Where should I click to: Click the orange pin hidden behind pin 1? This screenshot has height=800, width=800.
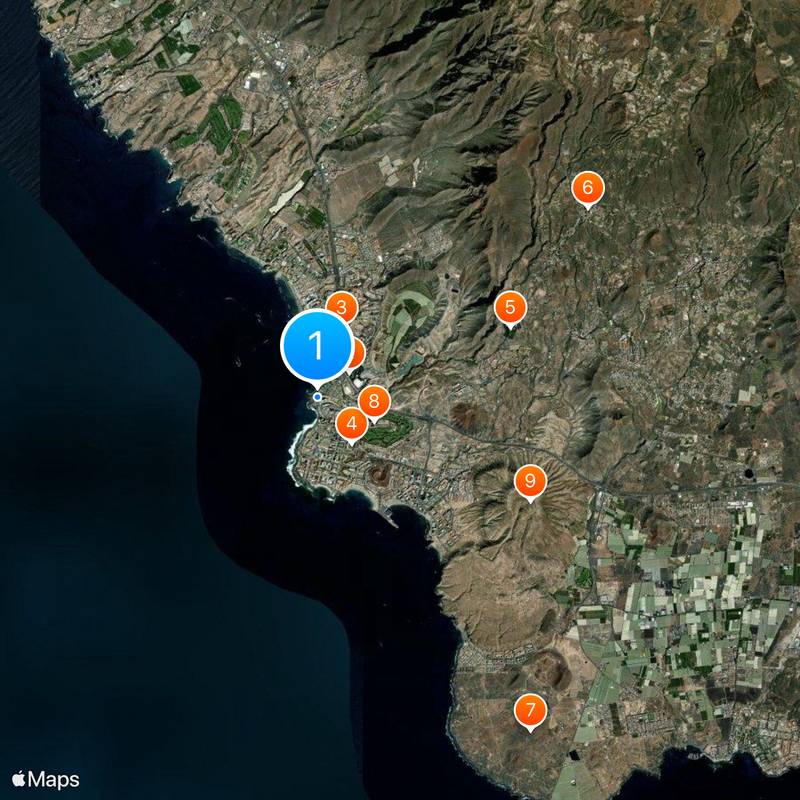(355, 352)
